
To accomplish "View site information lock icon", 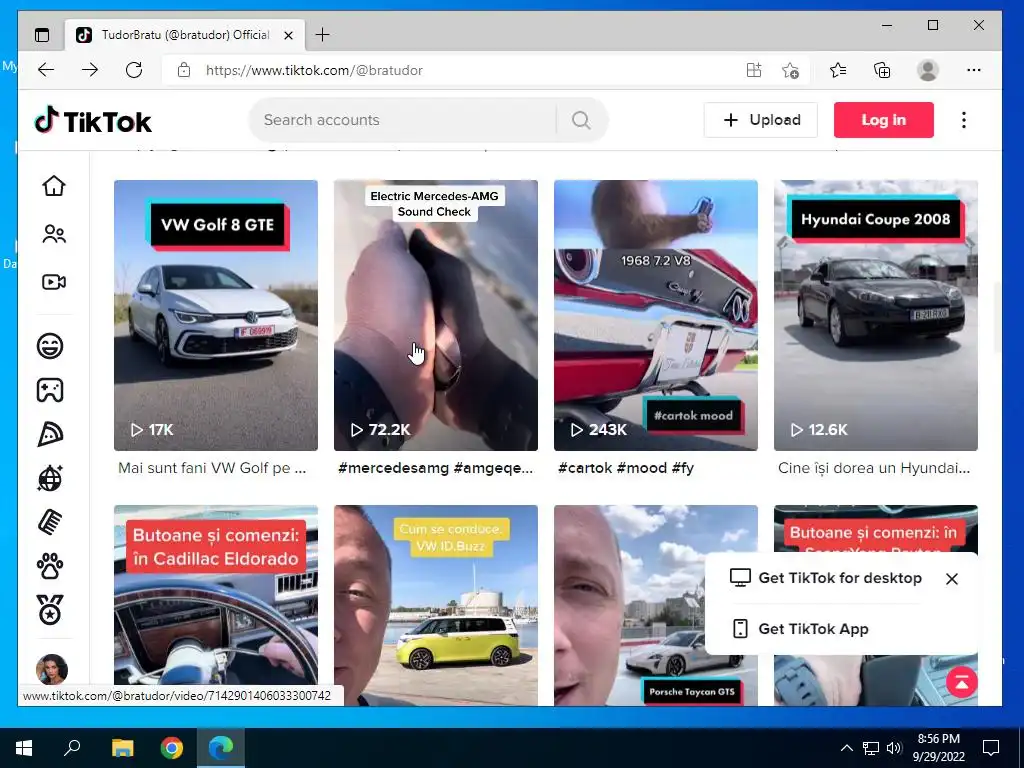I will (184, 70).
